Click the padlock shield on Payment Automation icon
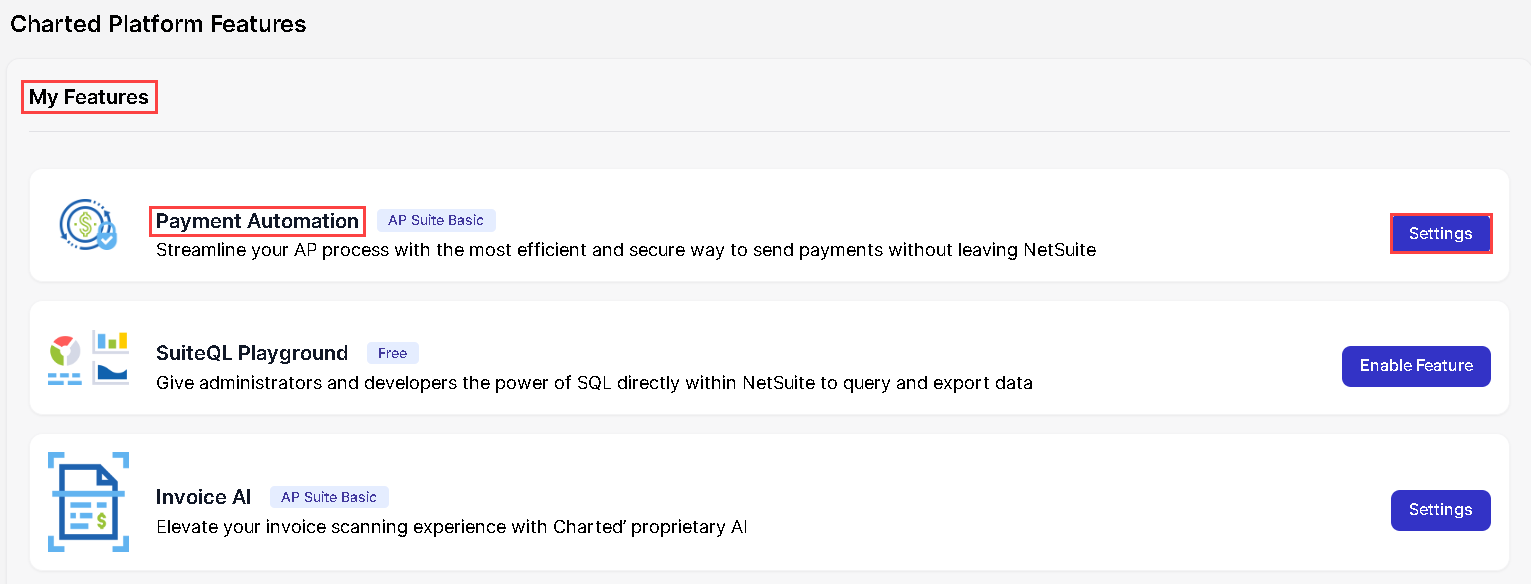The image size is (1531, 584). pyautogui.click(x=105, y=238)
